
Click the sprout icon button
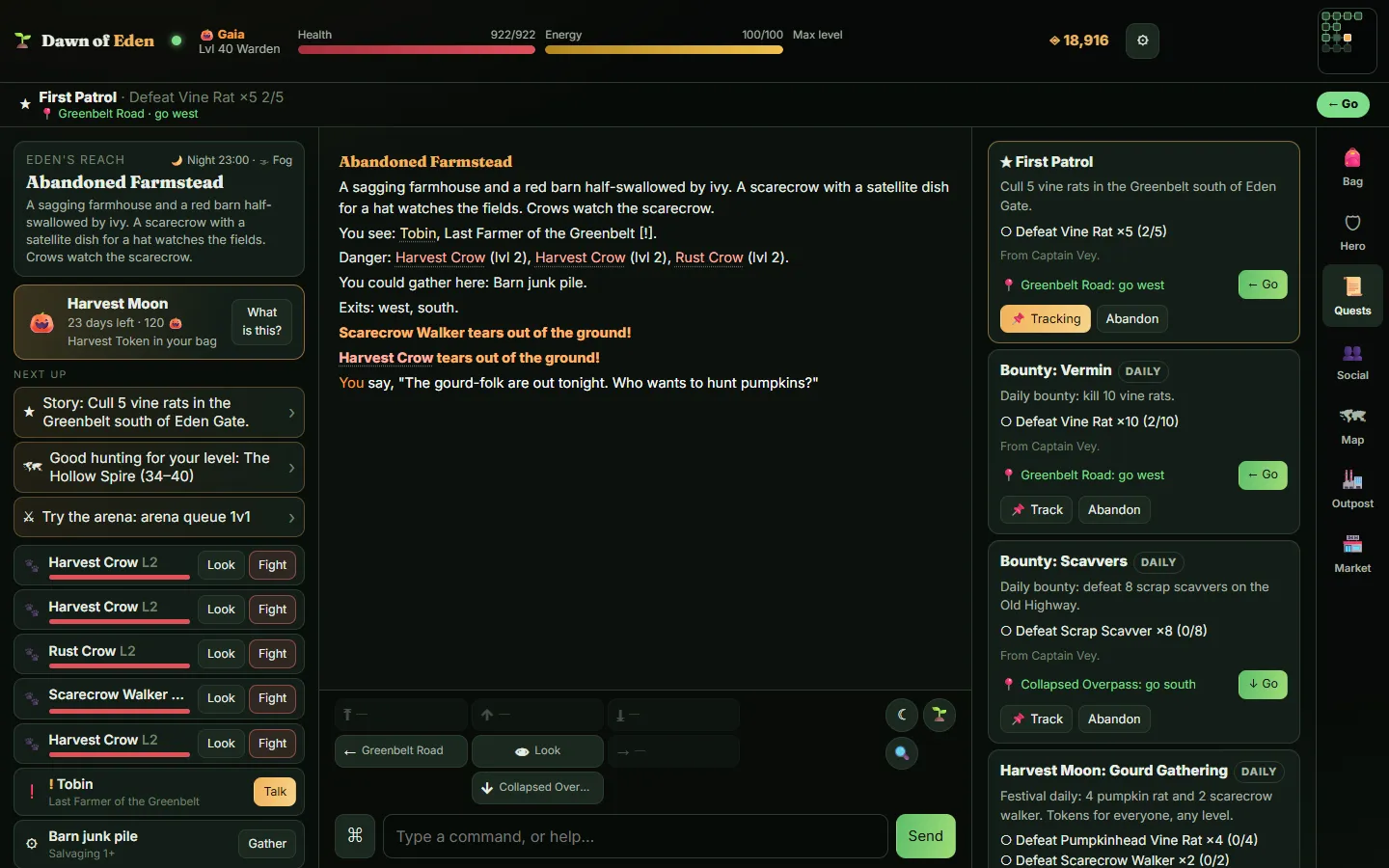940,715
